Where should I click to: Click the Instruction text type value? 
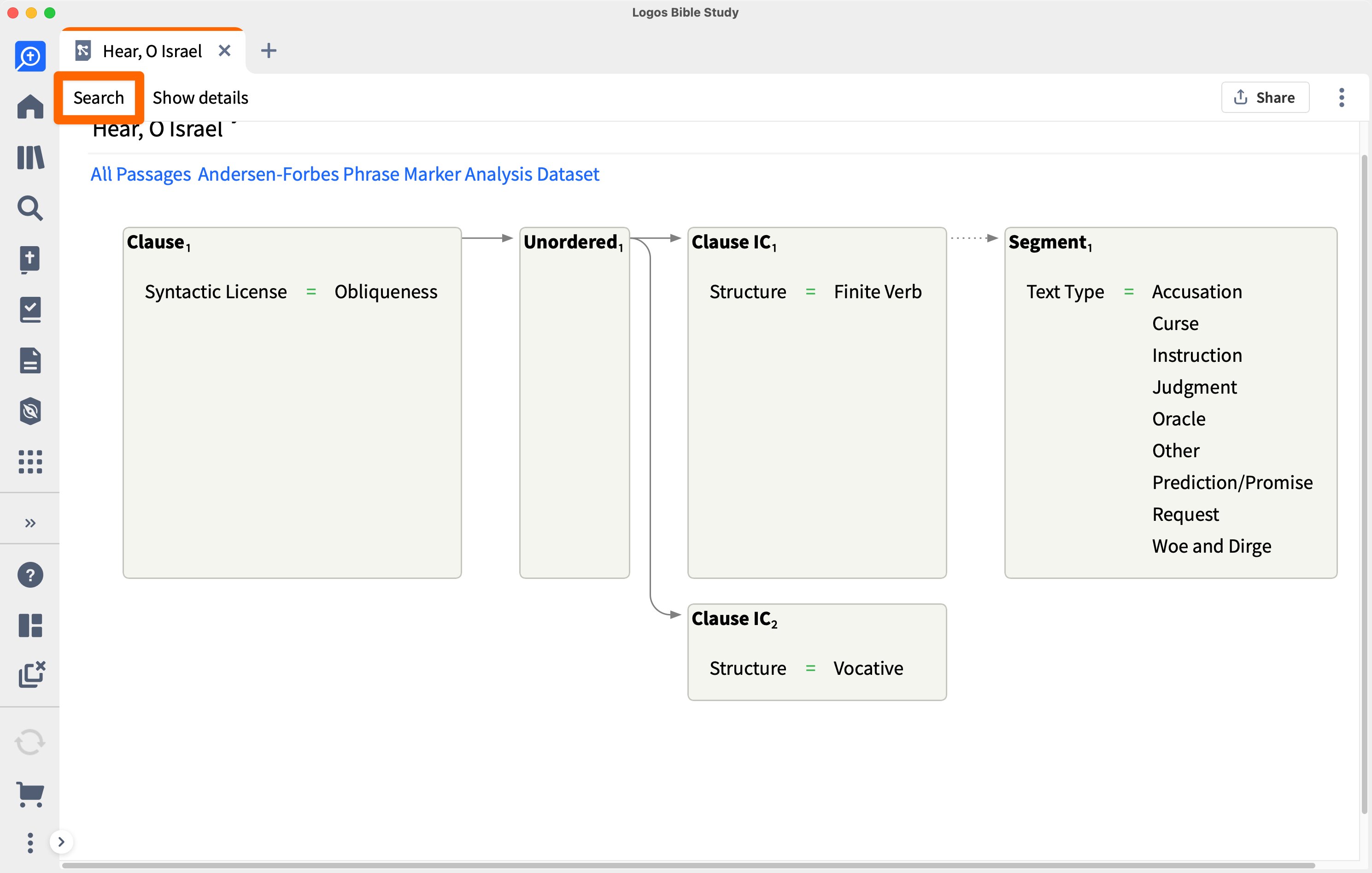click(x=1197, y=355)
